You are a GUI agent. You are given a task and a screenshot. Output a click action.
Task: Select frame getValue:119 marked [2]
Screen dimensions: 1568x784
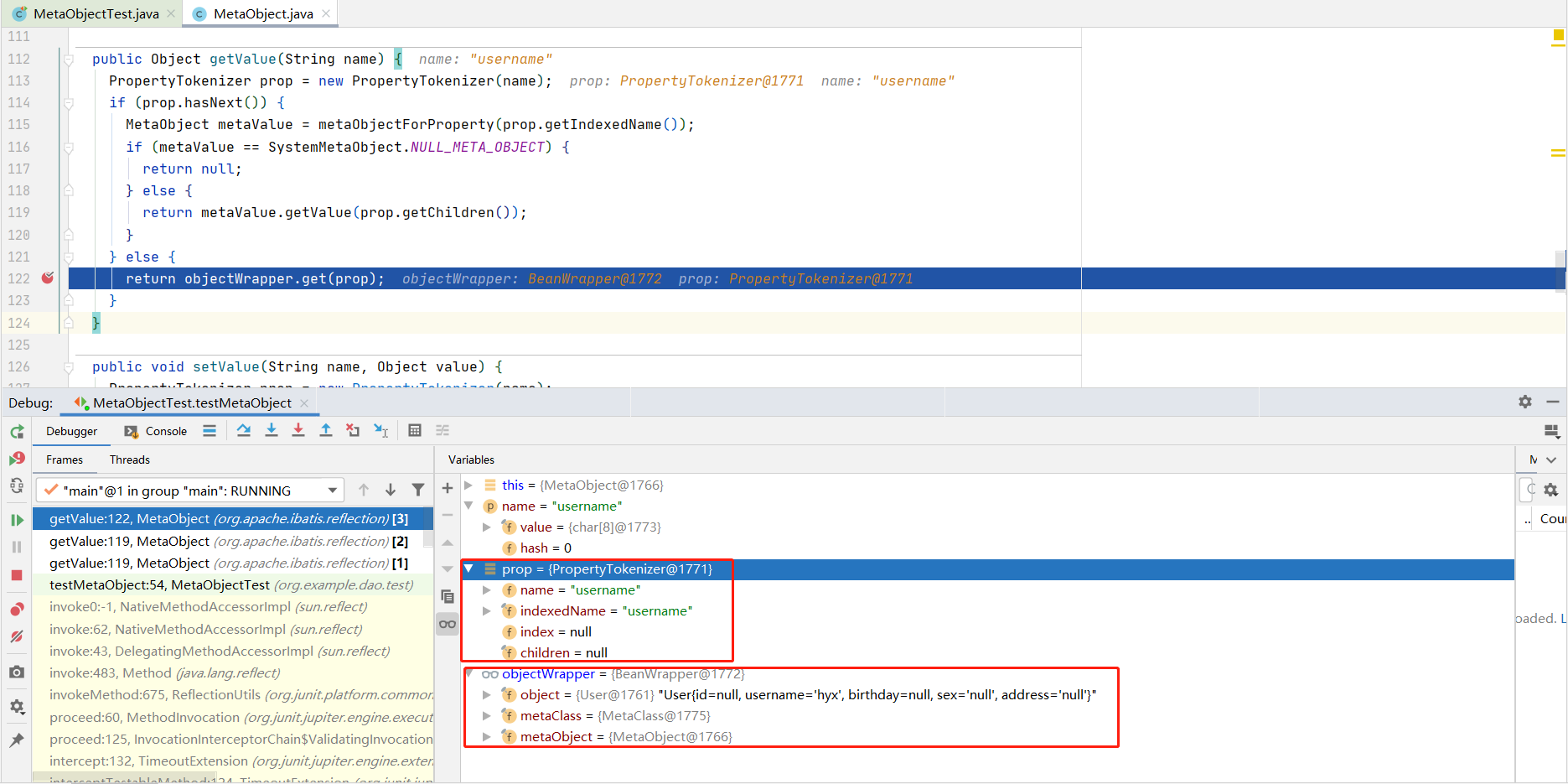click(232, 542)
